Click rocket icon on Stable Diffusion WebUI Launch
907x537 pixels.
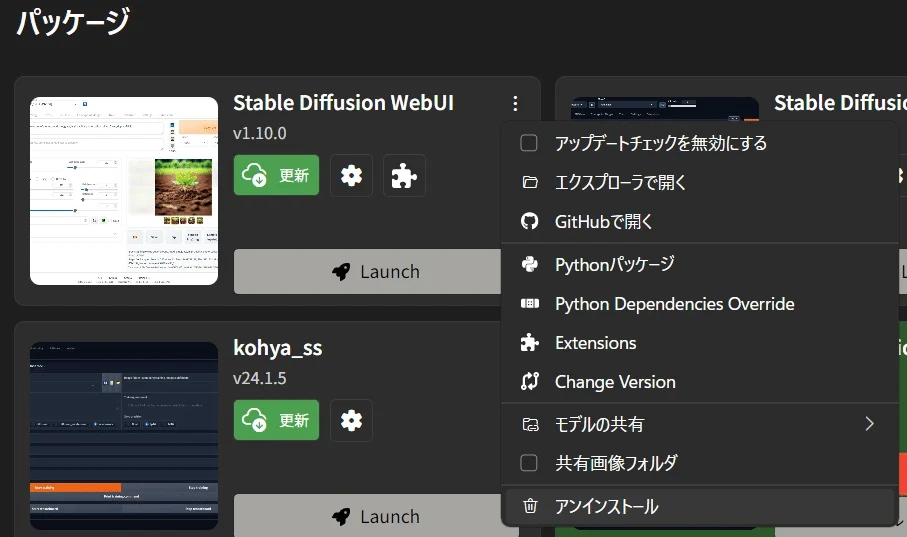tap(341, 271)
